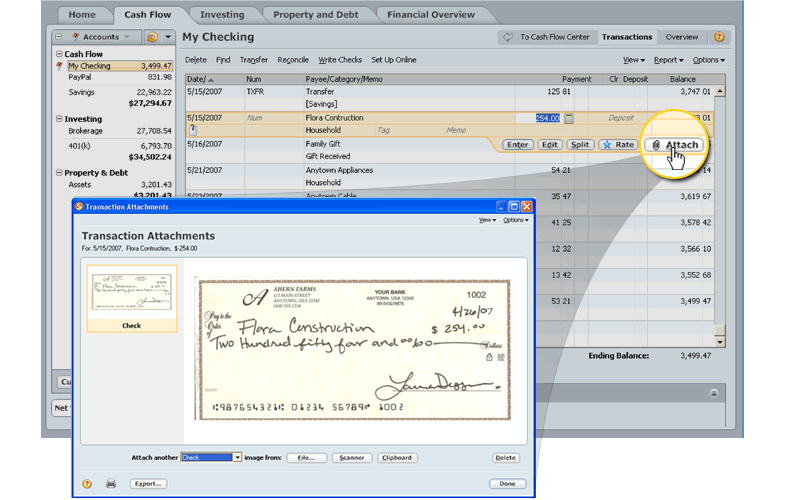
Task: Click the help icon in attachments dialog
Action: coord(87,484)
